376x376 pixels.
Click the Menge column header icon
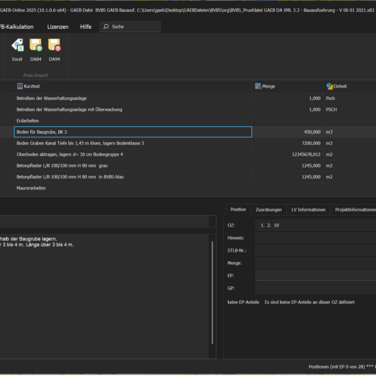click(258, 86)
